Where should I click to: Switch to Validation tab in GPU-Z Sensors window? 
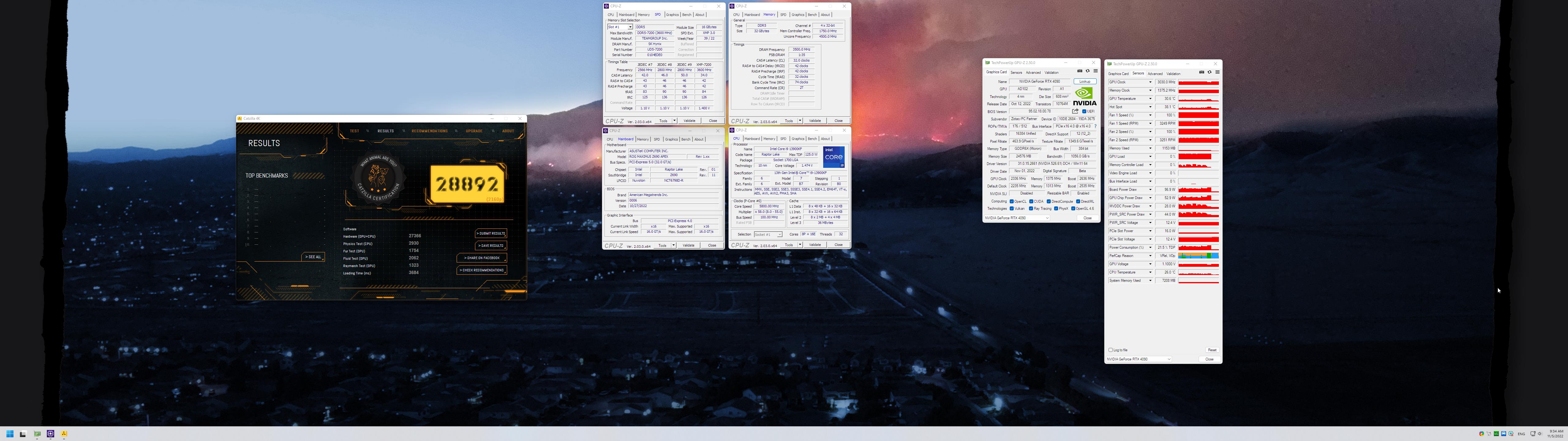(x=1174, y=74)
